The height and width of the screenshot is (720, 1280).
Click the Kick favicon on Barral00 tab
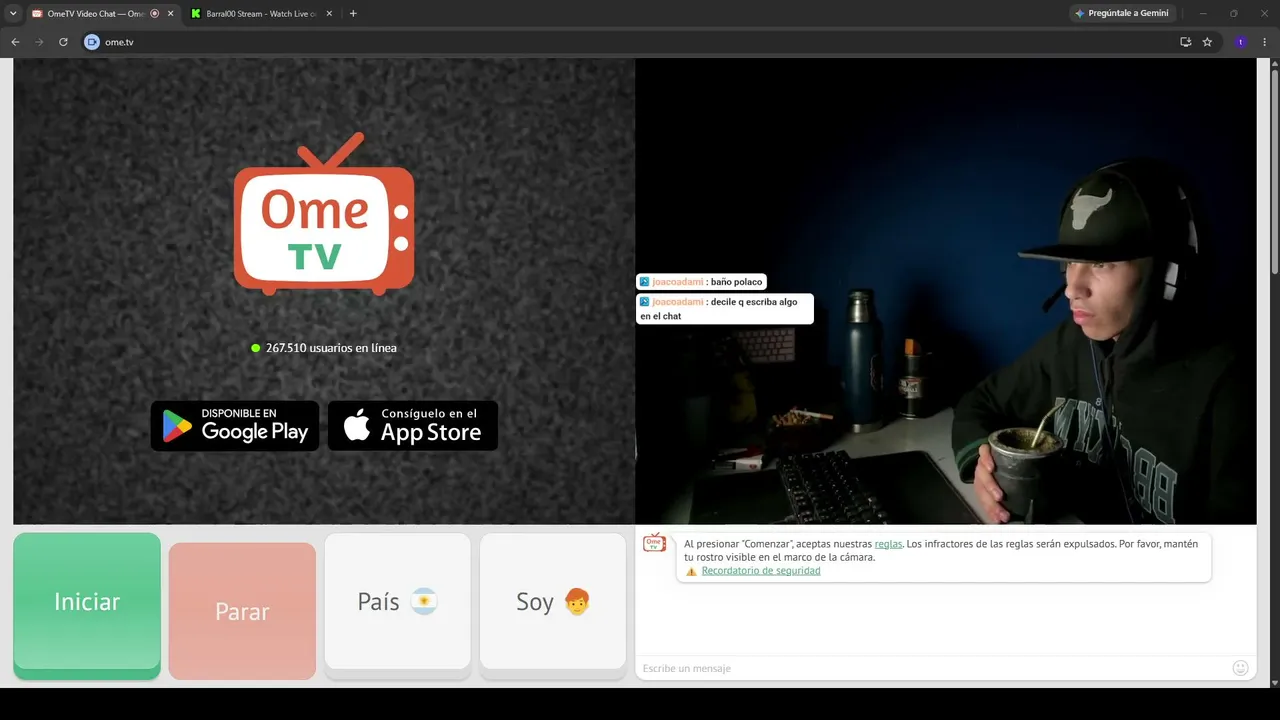point(196,14)
